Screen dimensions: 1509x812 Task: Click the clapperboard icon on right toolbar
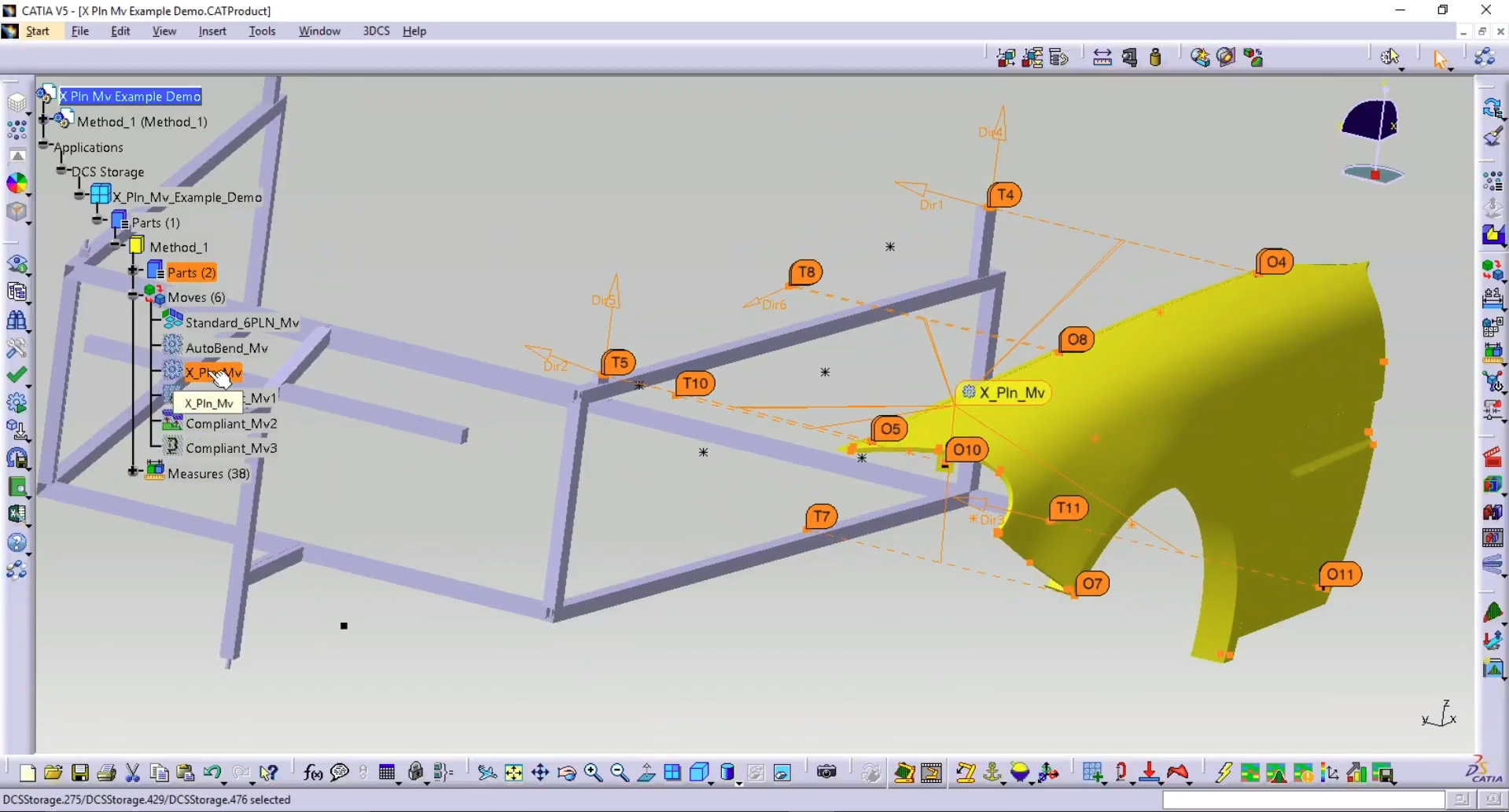point(1492,457)
